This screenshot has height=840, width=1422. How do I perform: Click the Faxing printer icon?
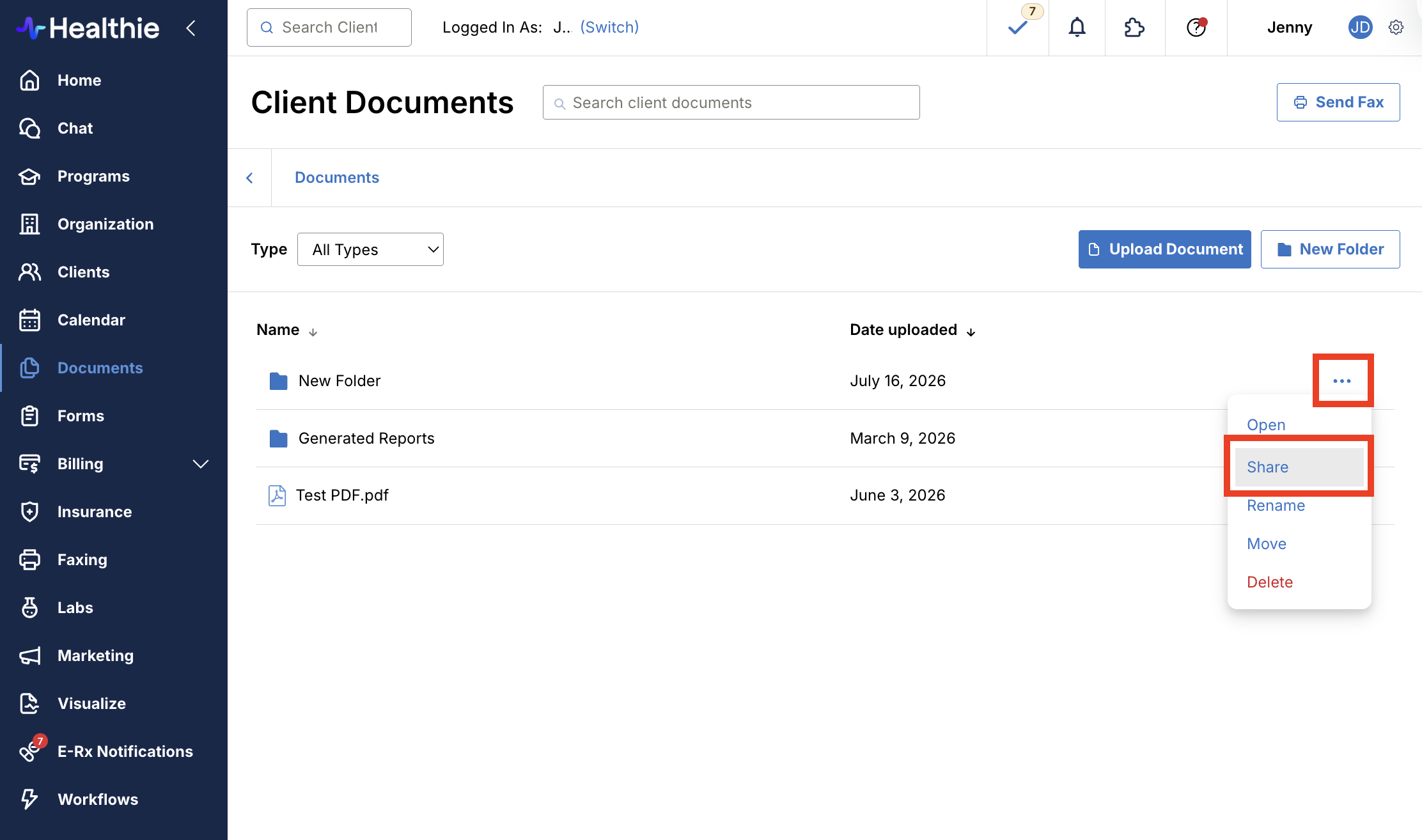click(x=29, y=560)
